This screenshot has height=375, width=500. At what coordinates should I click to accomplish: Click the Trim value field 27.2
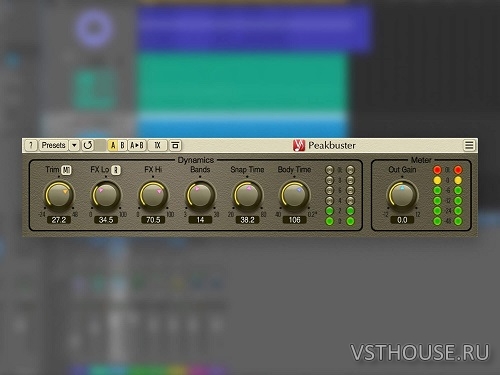59,220
